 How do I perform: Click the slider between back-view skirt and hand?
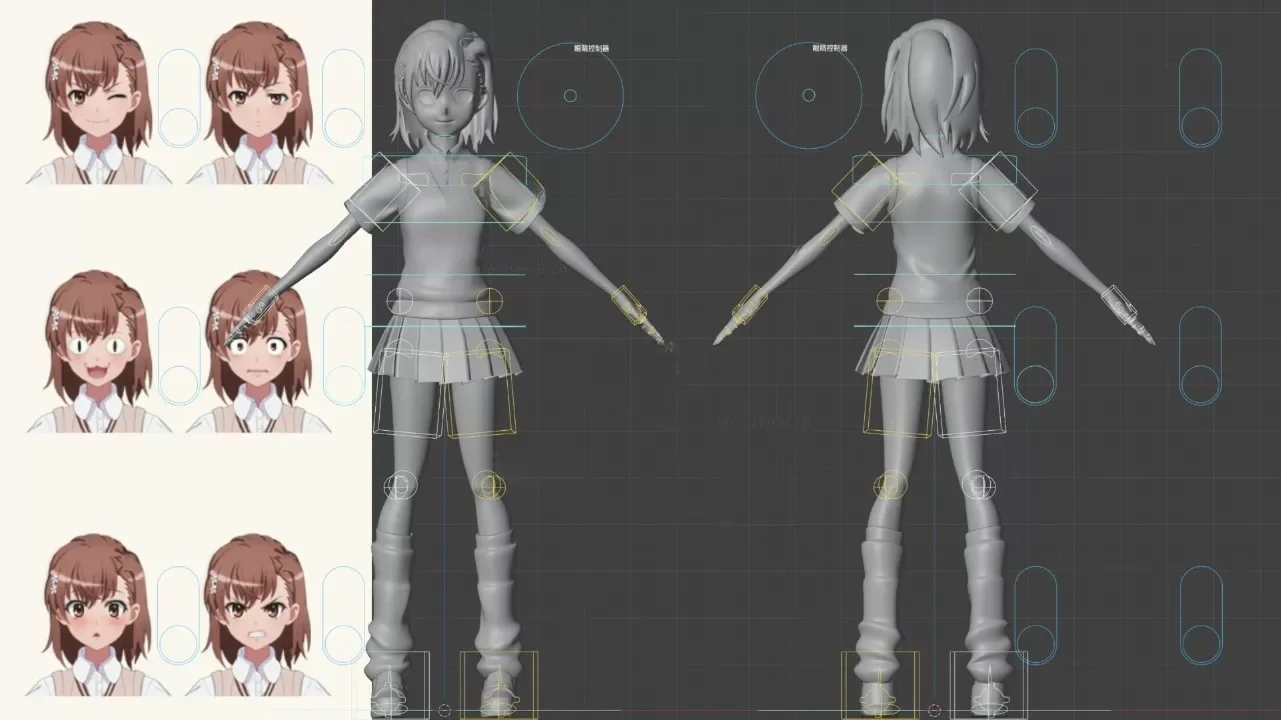[1036, 356]
